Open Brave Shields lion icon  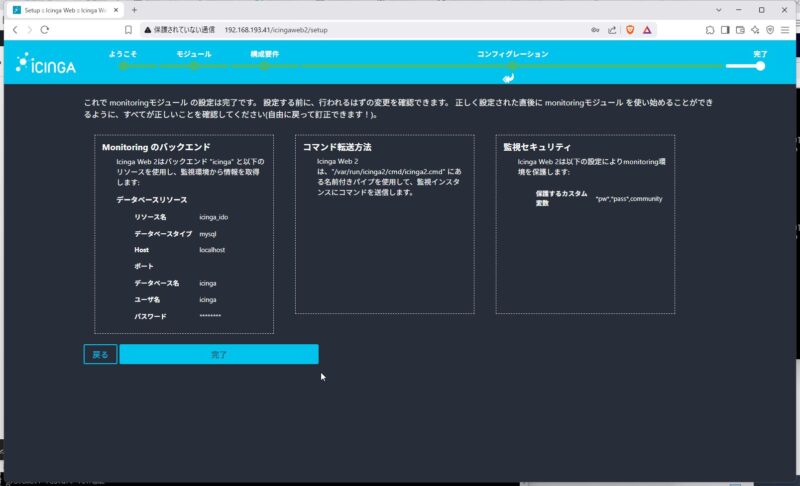pyautogui.click(x=630, y=30)
